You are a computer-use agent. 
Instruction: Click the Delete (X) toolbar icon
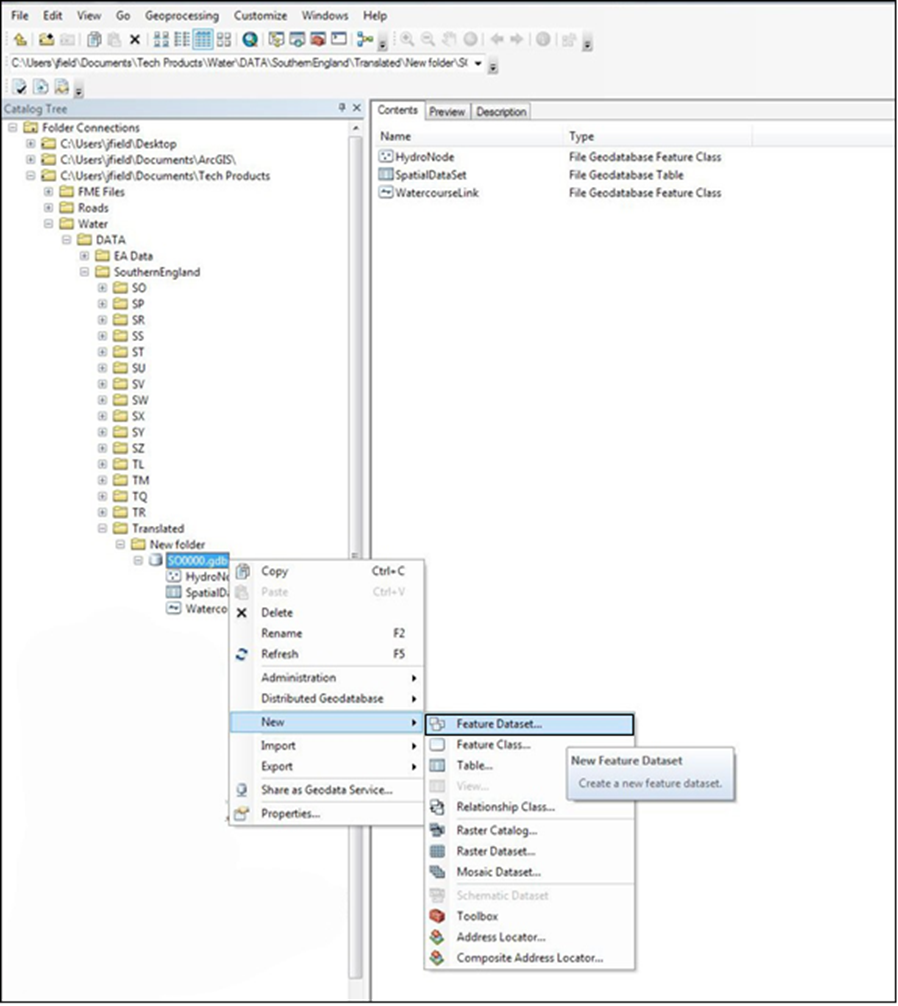point(133,39)
